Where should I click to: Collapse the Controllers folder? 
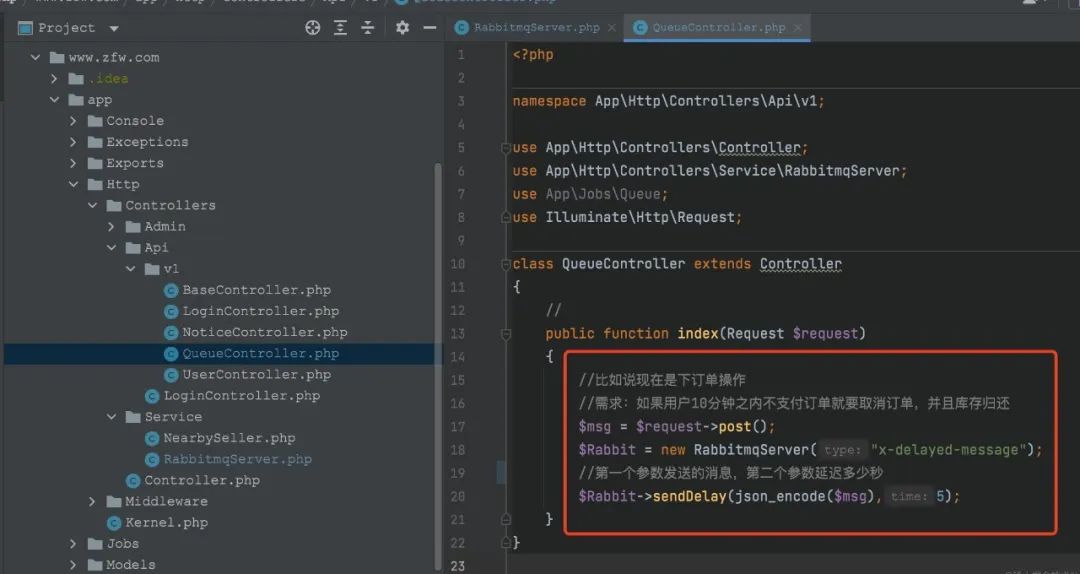coord(92,206)
